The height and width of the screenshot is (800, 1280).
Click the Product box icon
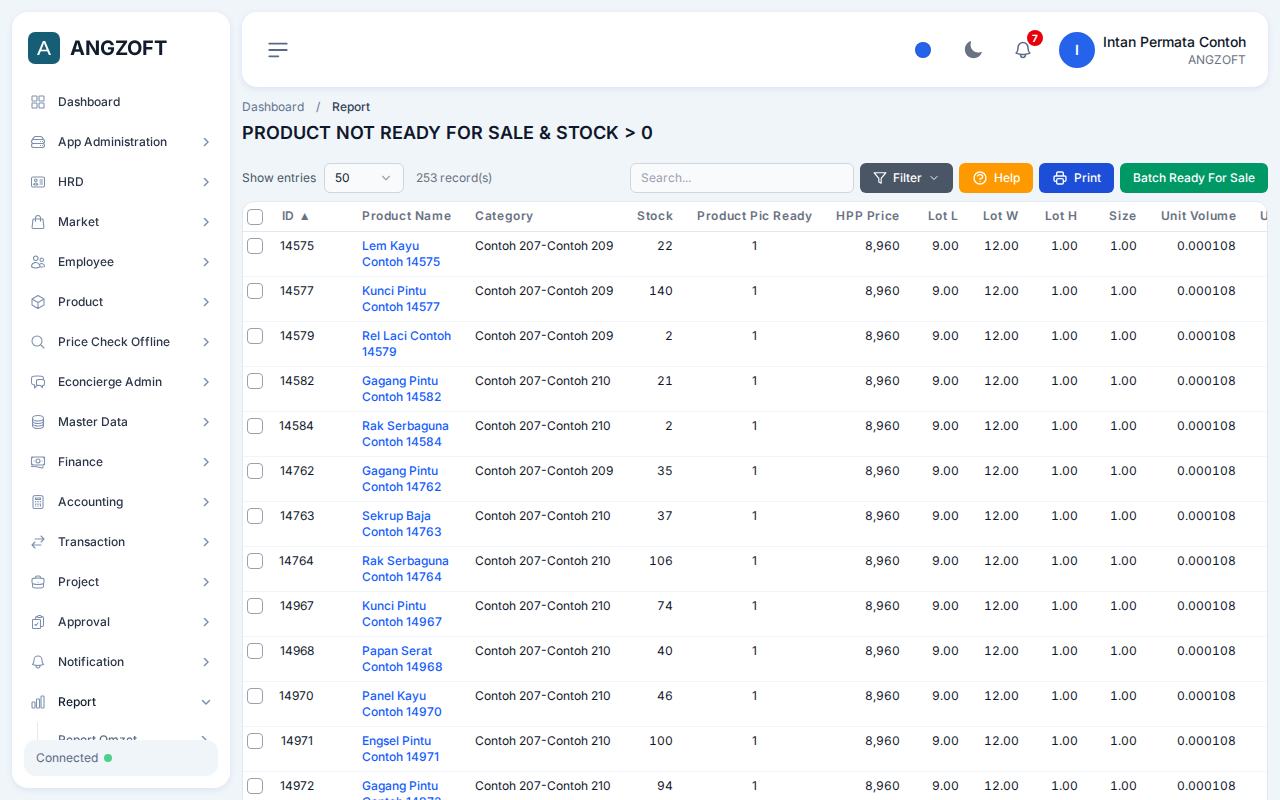(x=38, y=302)
